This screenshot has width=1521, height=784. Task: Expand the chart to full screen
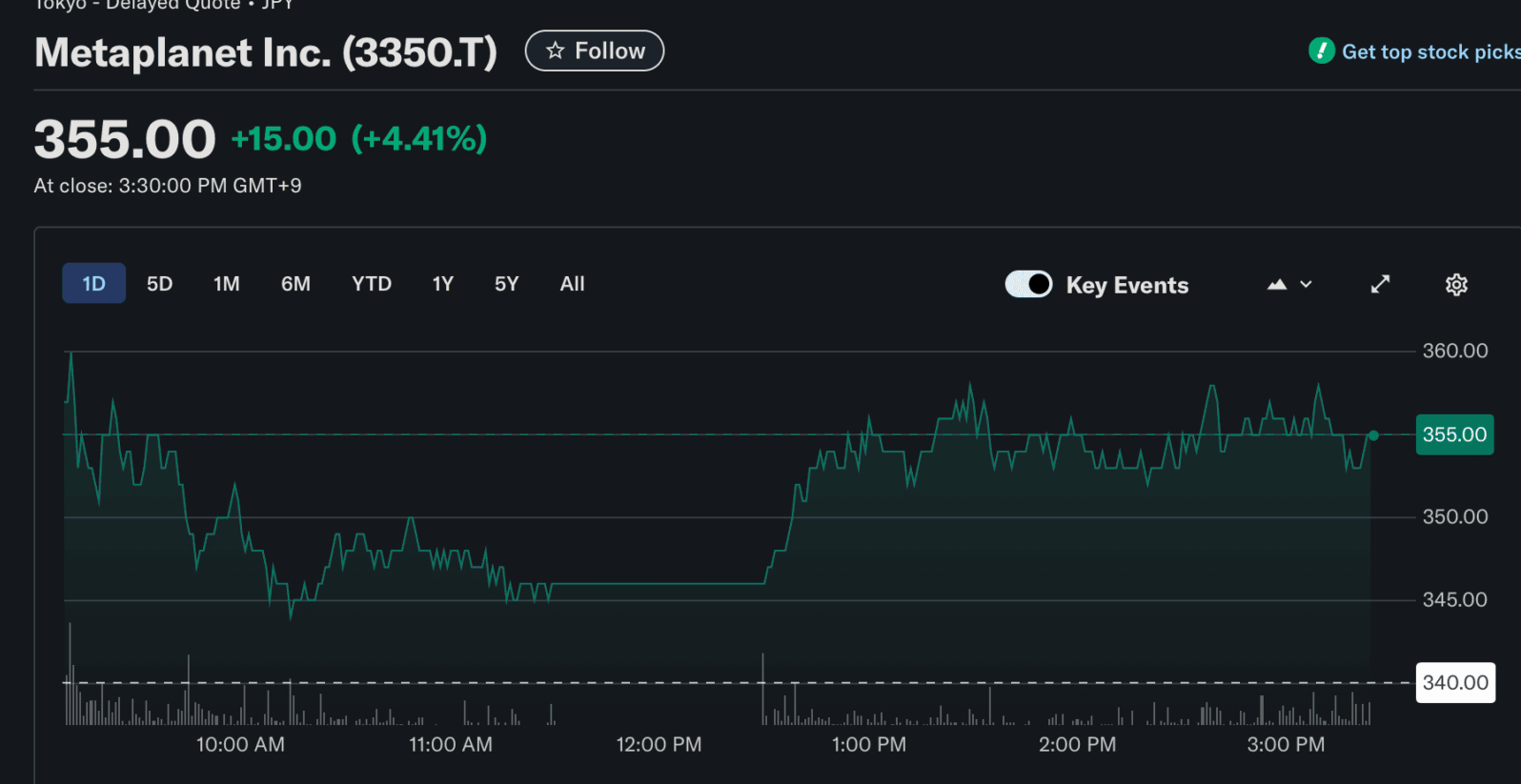point(1380,285)
